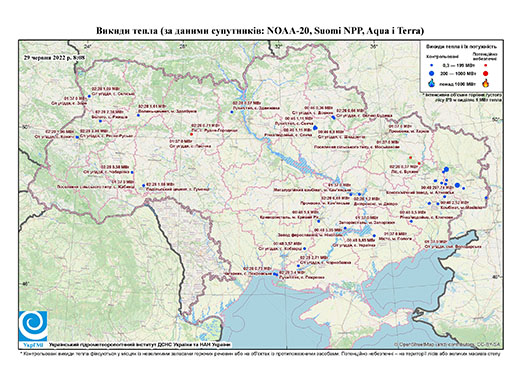The image size is (520, 368).
Task: Click legend range '200 — 1000 МВт'
Action: tap(458, 73)
